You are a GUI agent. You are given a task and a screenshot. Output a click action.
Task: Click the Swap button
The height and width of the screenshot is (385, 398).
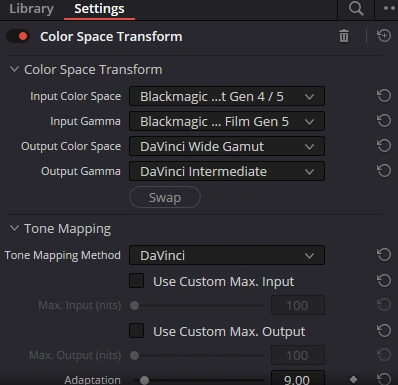pos(165,197)
